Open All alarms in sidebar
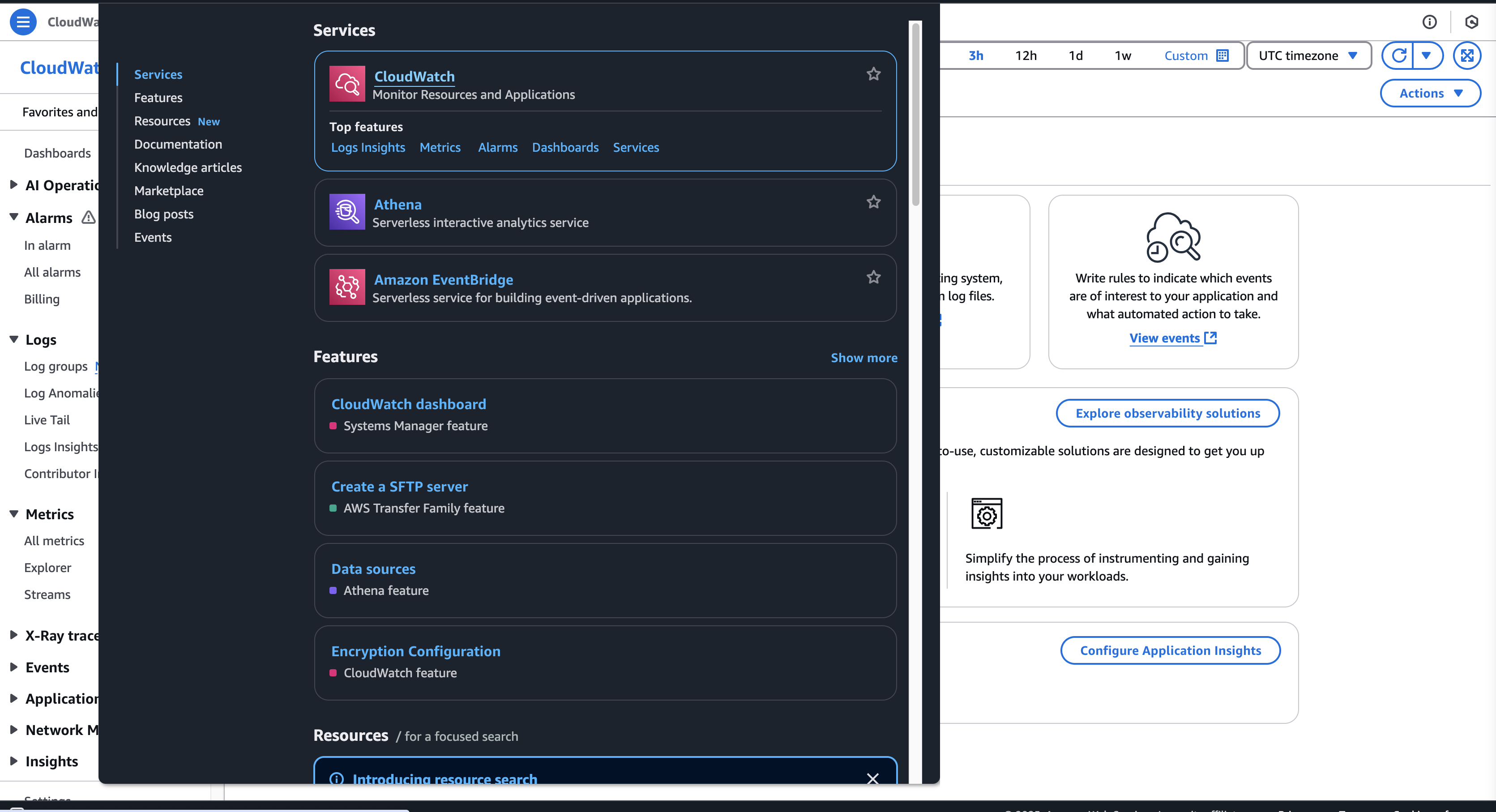This screenshot has height=812, width=1496. point(52,273)
